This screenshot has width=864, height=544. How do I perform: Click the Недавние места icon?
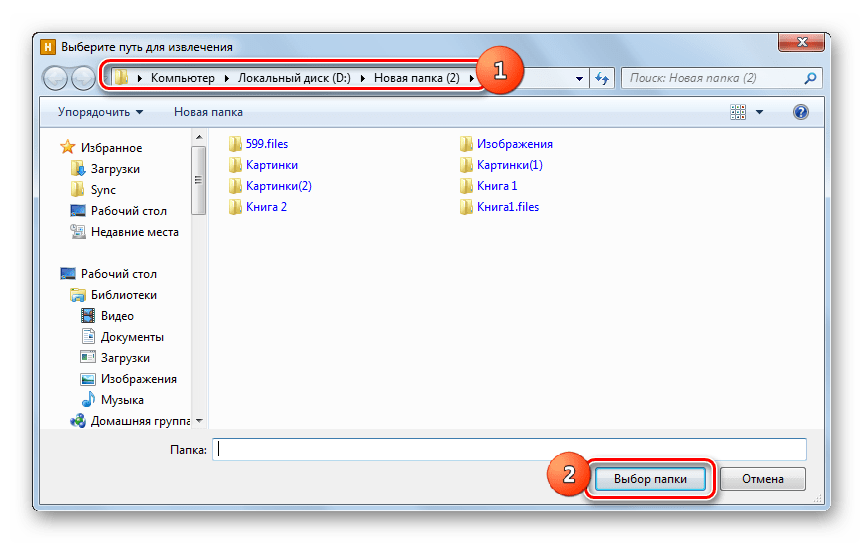pyautogui.click(x=78, y=231)
